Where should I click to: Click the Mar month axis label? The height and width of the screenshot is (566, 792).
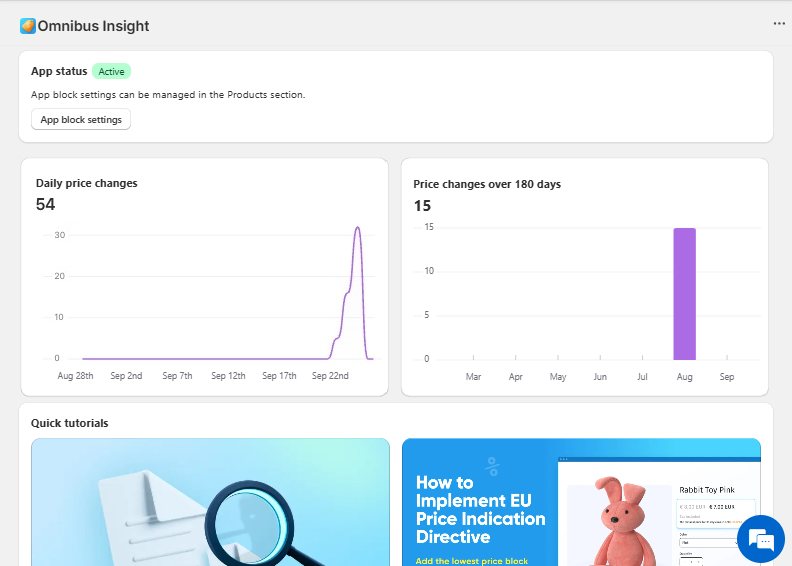[x=474, y=377]
